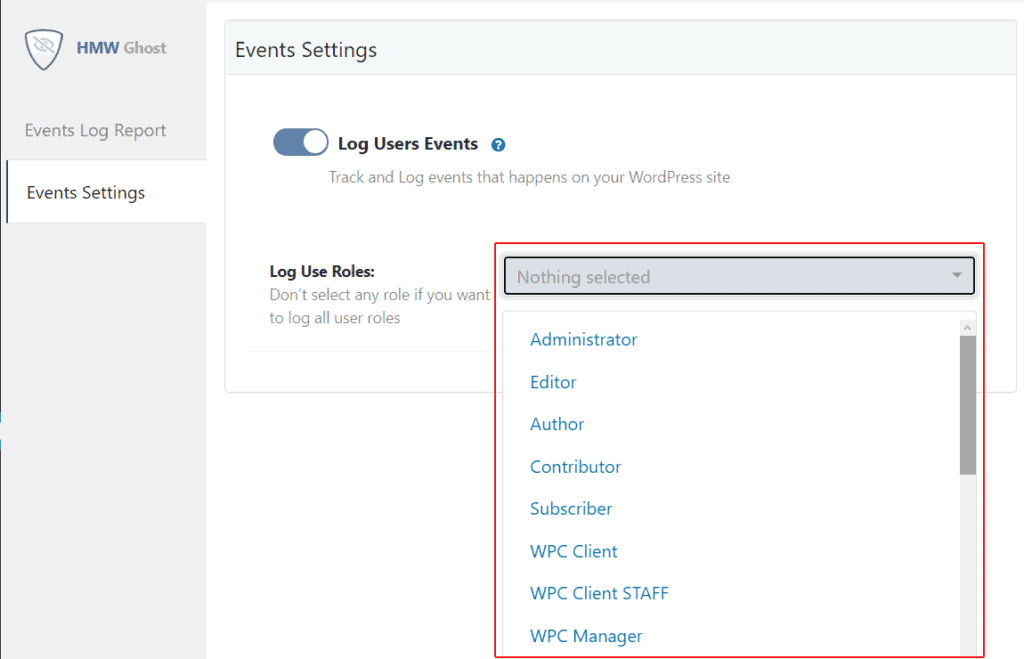This screenshot has height=659, width=1024.
Task: Select the WPC Manager role
Action: coord(586,636)
